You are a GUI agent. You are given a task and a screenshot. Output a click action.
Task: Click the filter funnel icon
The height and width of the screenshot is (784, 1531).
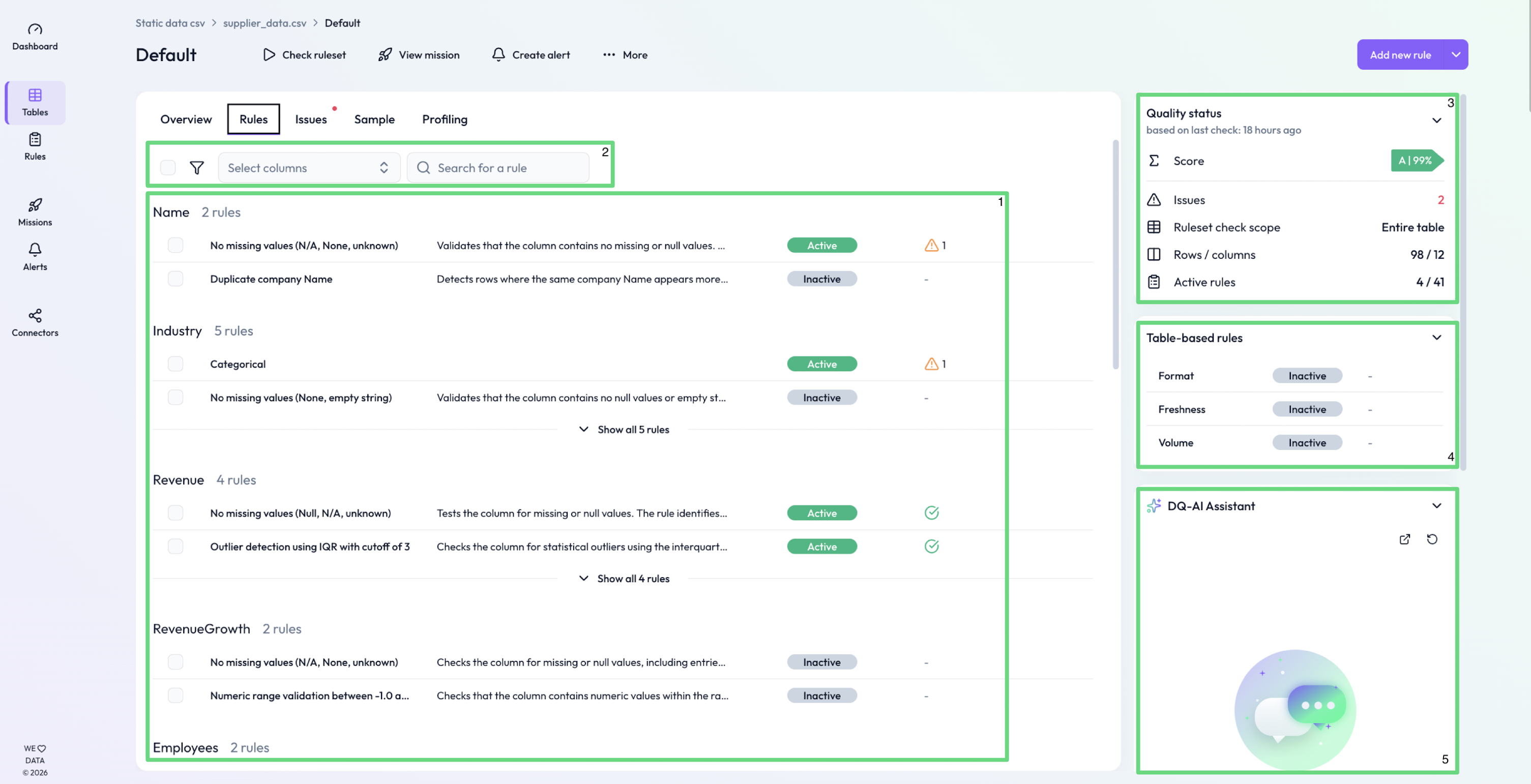[197, 168]
